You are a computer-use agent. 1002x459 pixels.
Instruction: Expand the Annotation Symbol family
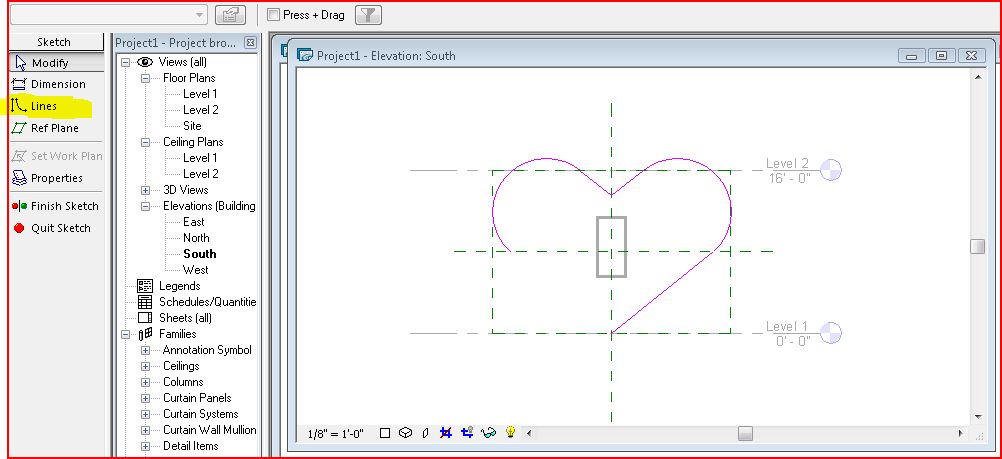[x=146, y=350]
